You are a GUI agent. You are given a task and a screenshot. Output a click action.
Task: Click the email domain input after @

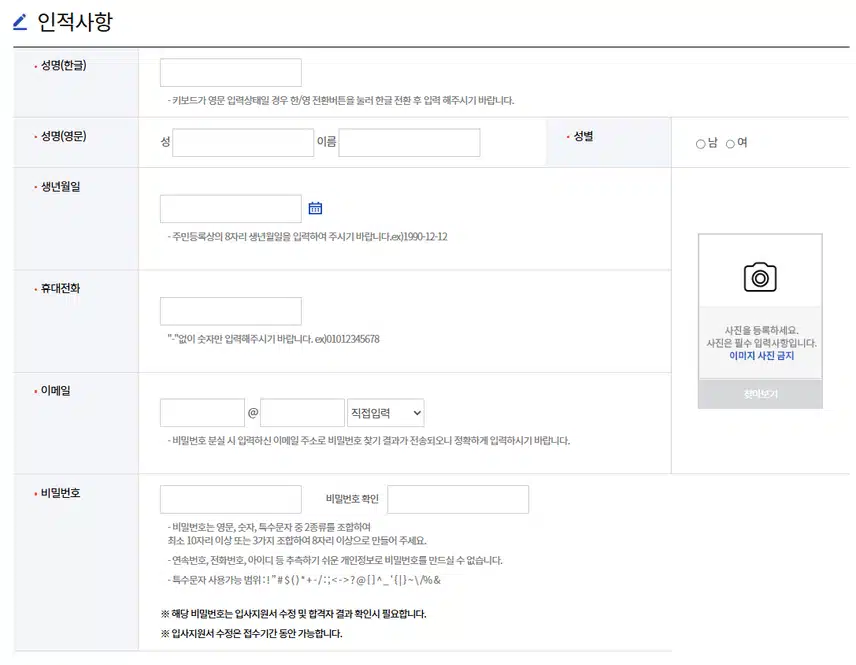coord(302,413)
